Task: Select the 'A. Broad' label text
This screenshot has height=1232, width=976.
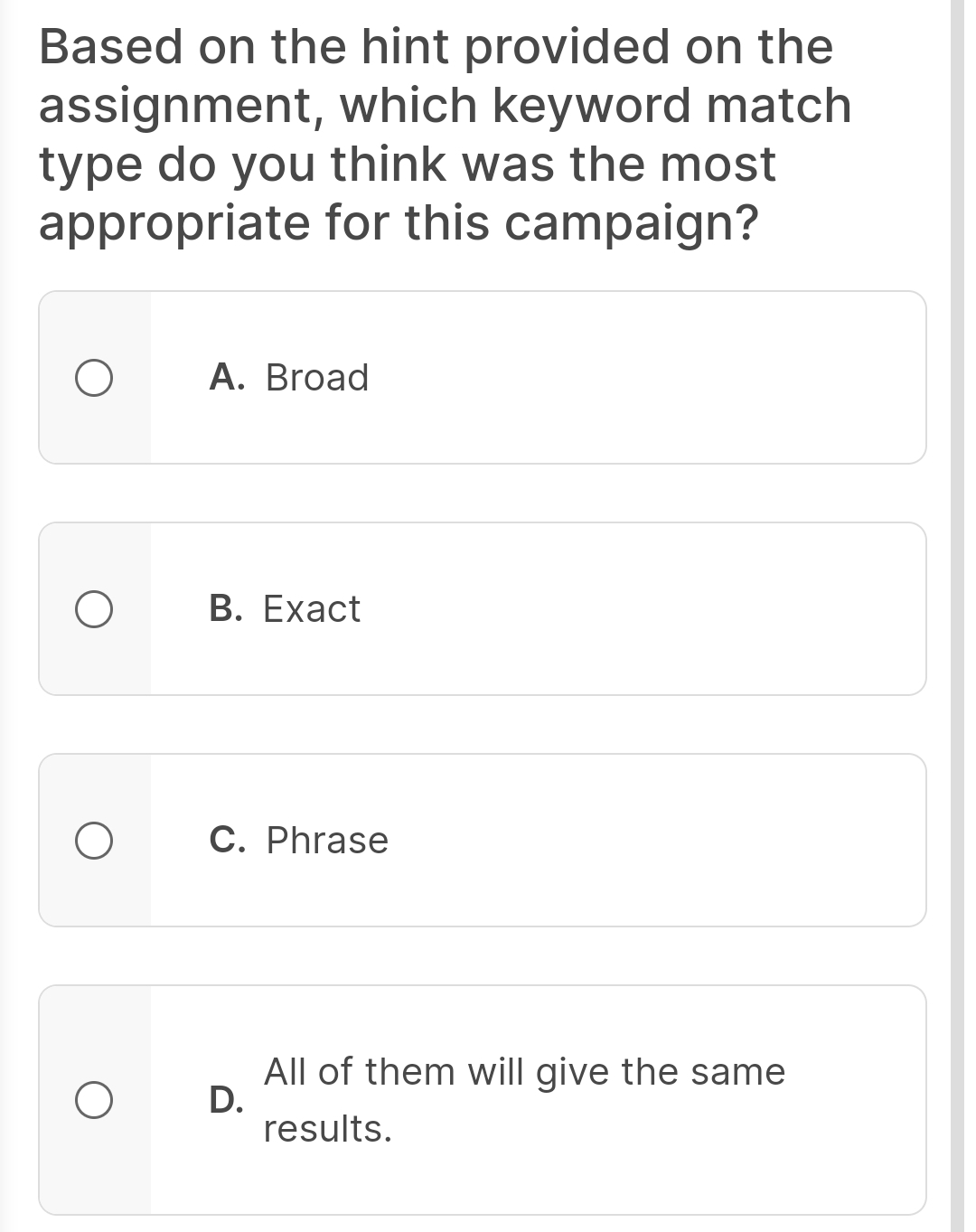Action: 287,378
